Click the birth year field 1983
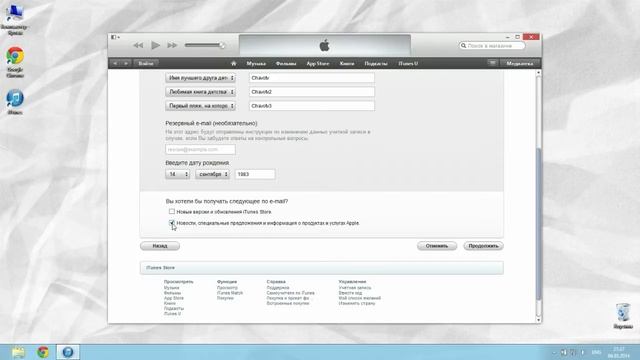Image resolution: width=640 pixels, height=360 pixels. coord(255,174)
